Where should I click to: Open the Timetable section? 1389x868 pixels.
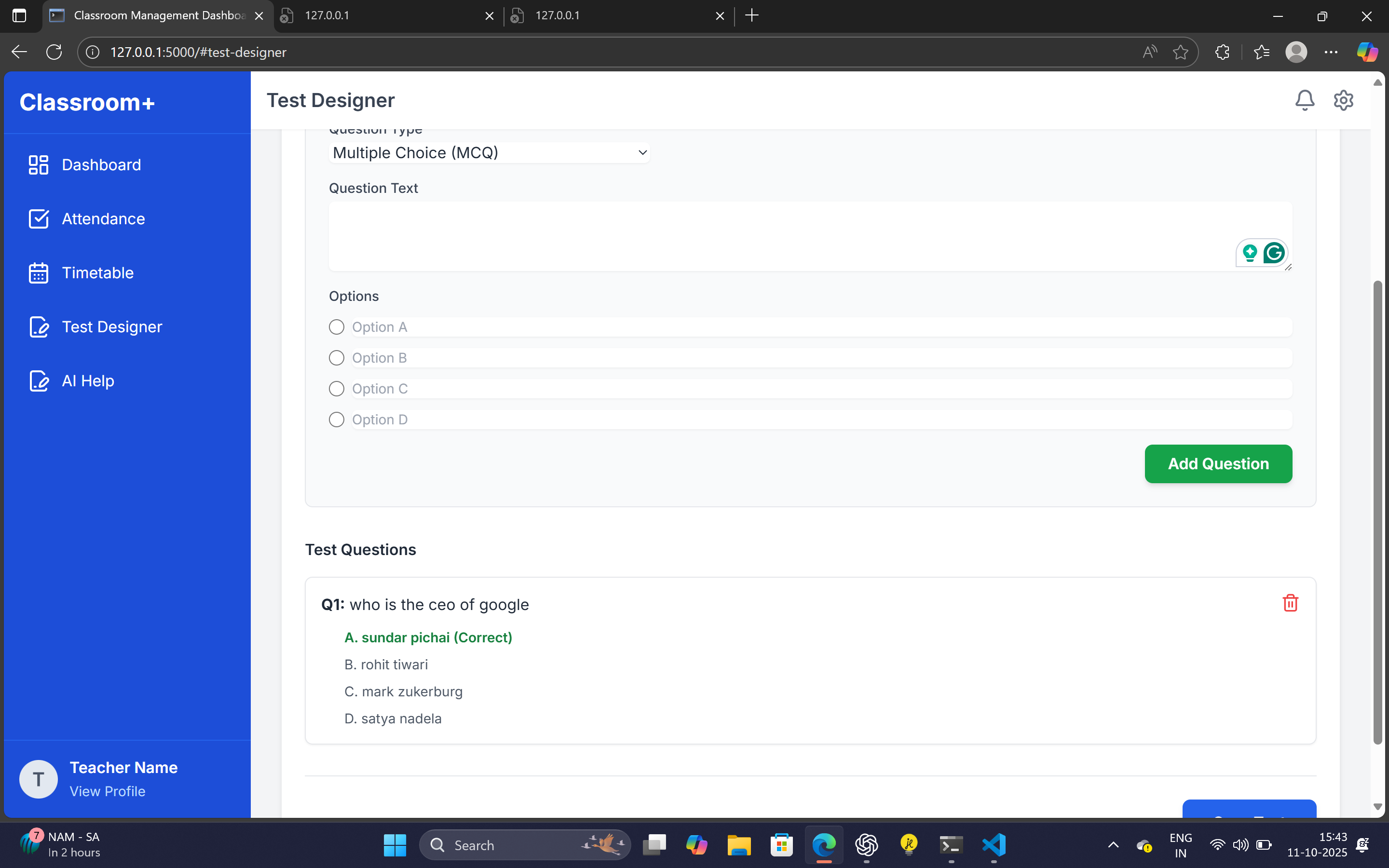(97, 272)
